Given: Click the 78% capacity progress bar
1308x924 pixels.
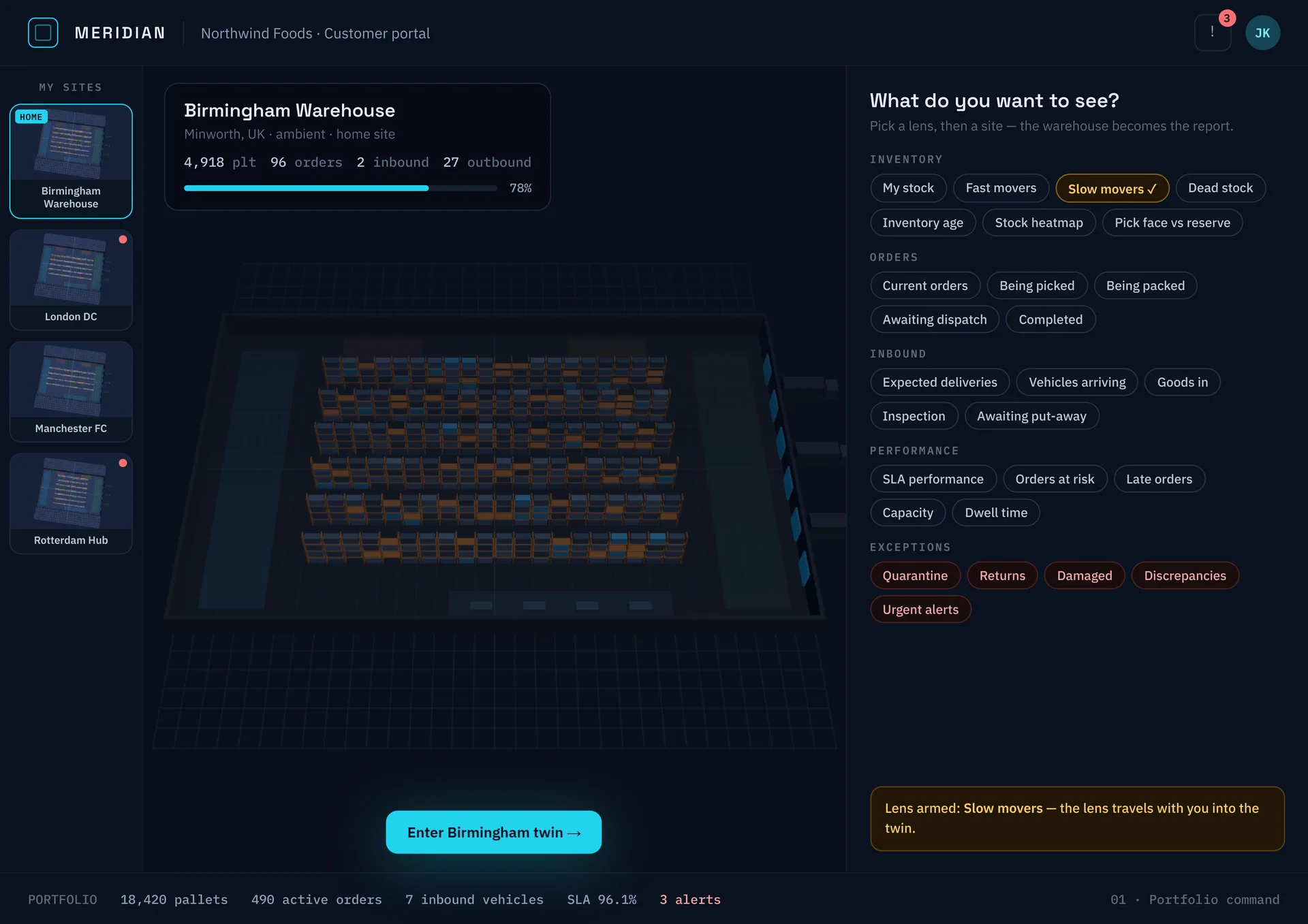Looking at the screenshot, I should 341,188.
